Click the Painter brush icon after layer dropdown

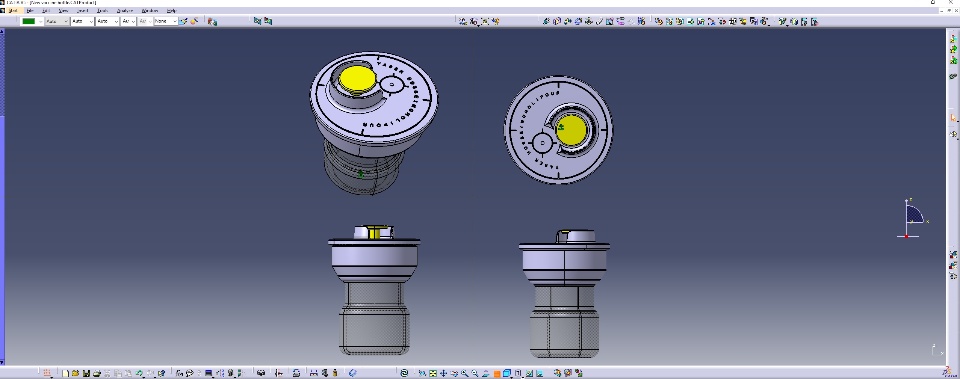pos(183,21)
